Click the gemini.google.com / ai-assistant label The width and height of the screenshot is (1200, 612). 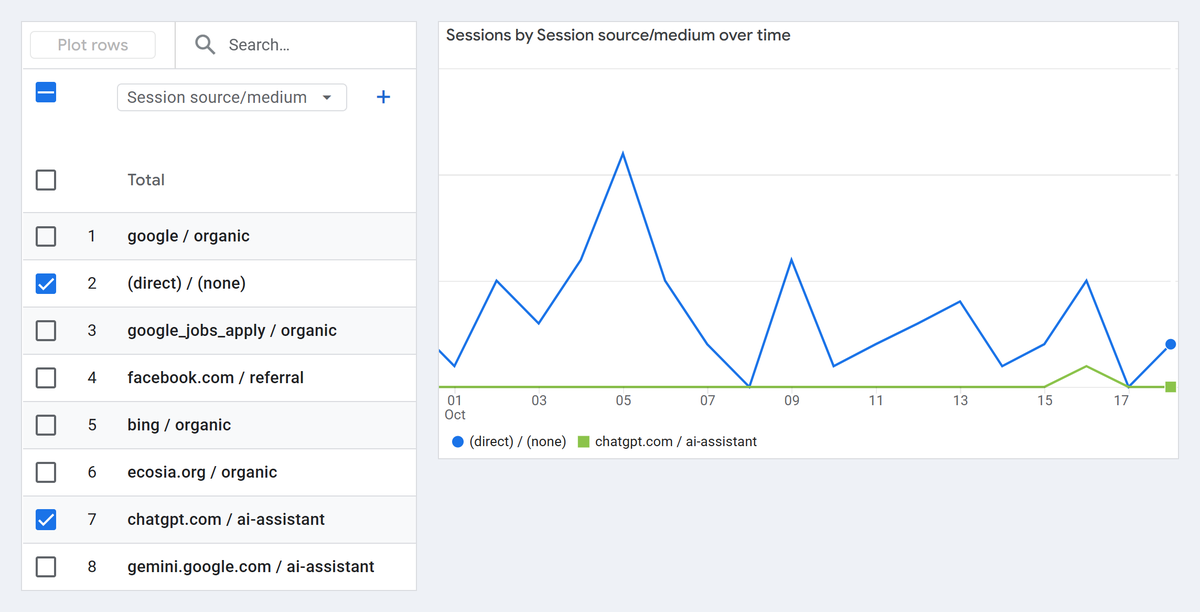251,567
